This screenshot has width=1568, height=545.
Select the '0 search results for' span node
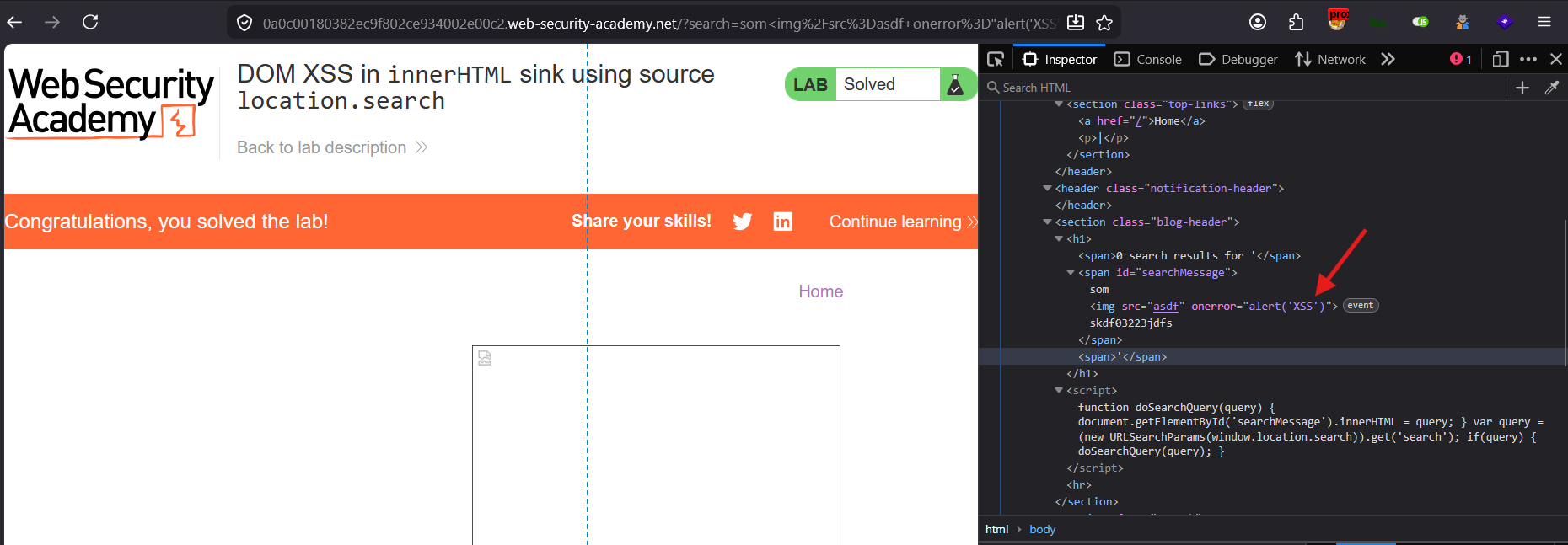[1189, 256]
